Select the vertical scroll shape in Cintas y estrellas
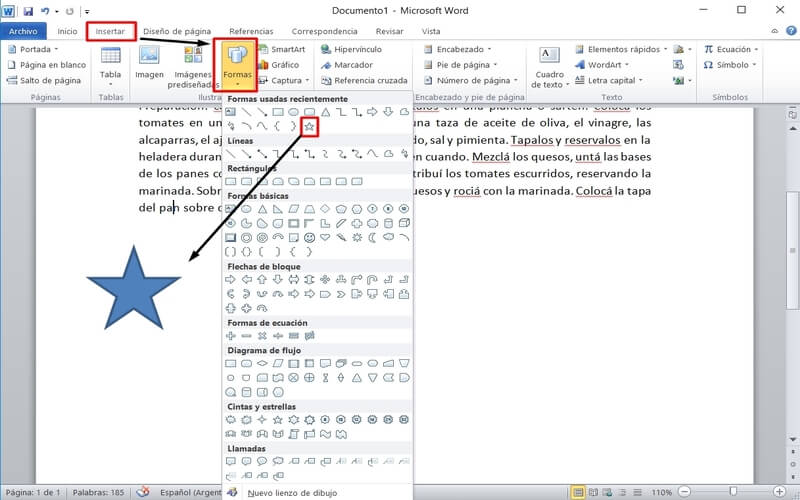 click(x=293, y=434)
